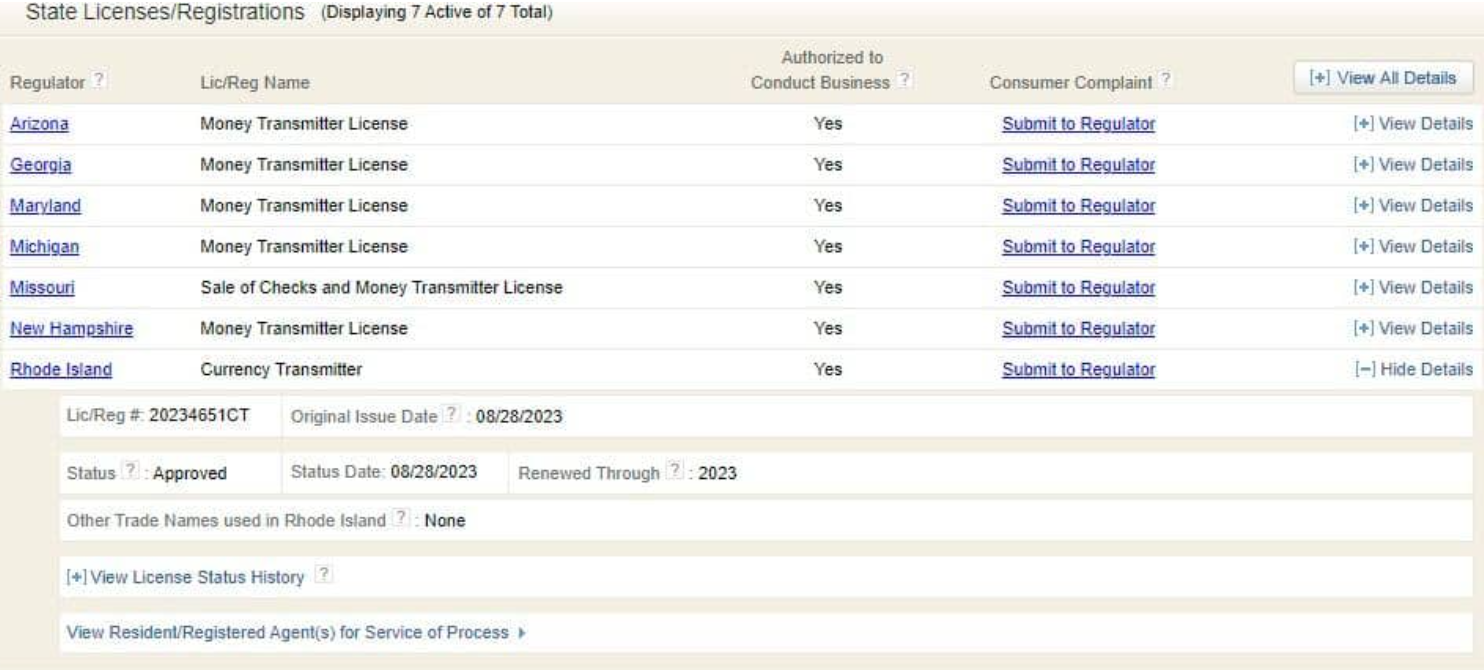Collapse Rhode Island with Hide Details

(1413, 369)
